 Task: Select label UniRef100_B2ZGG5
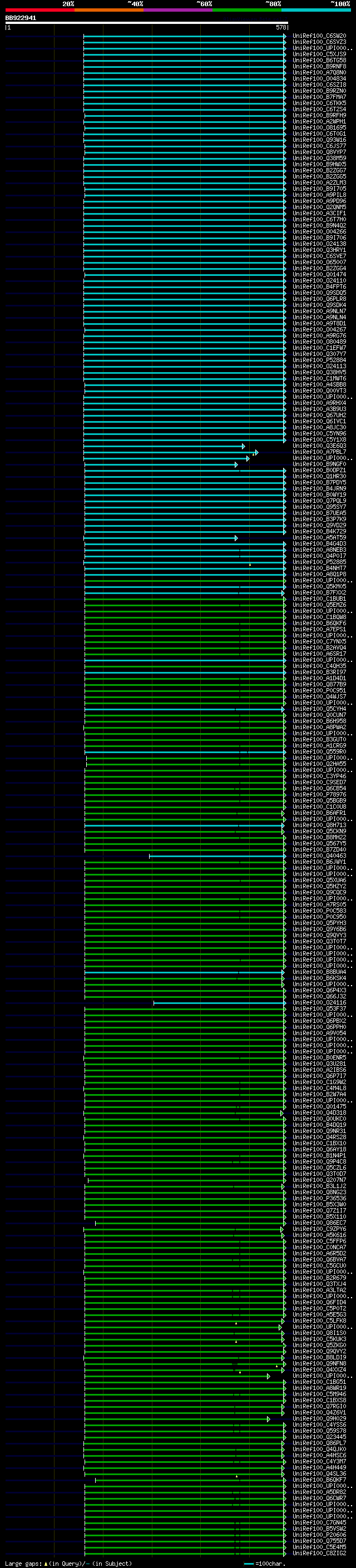[319, 176]
